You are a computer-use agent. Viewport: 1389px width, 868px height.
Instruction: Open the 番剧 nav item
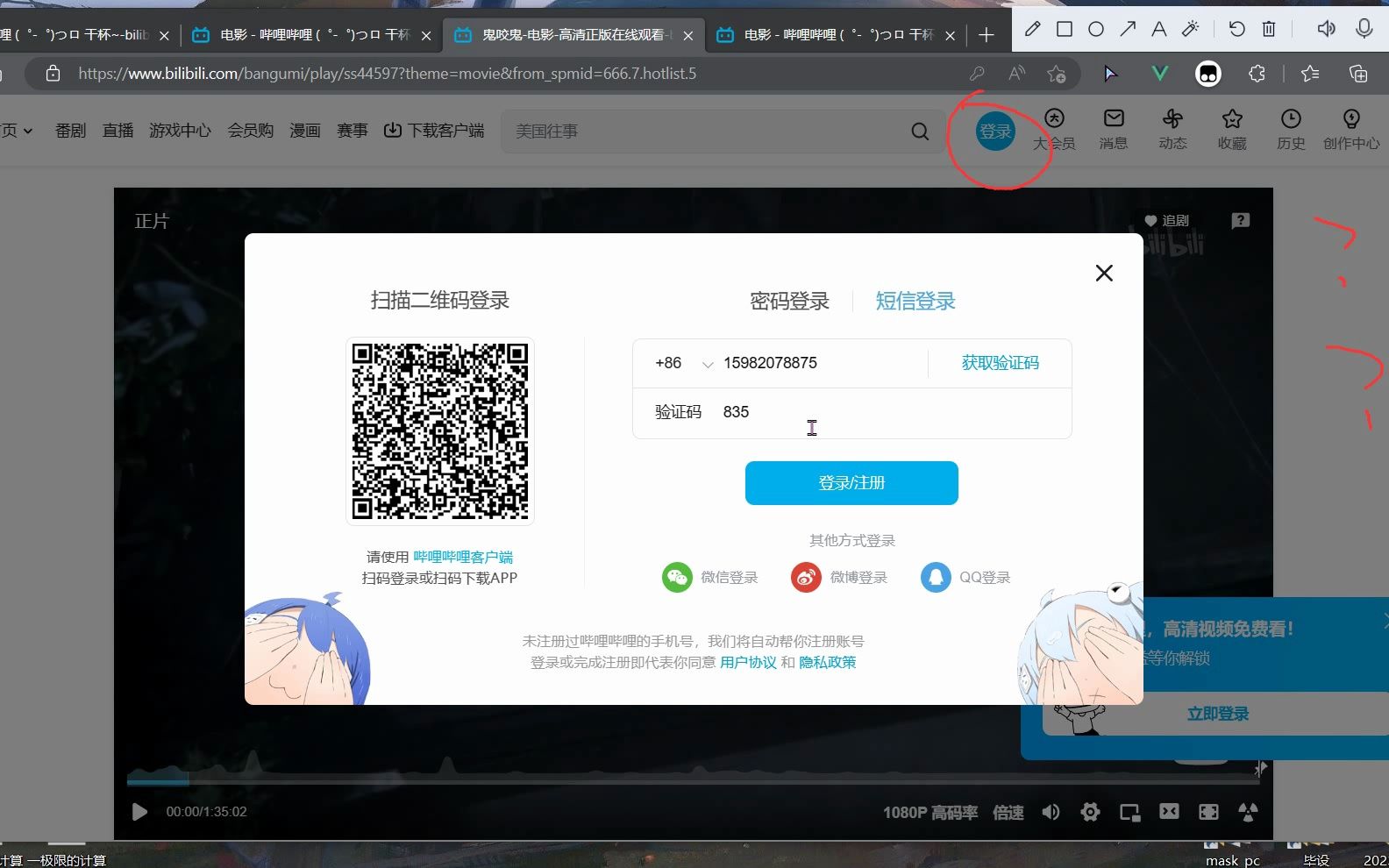click(x=70, y=131)
